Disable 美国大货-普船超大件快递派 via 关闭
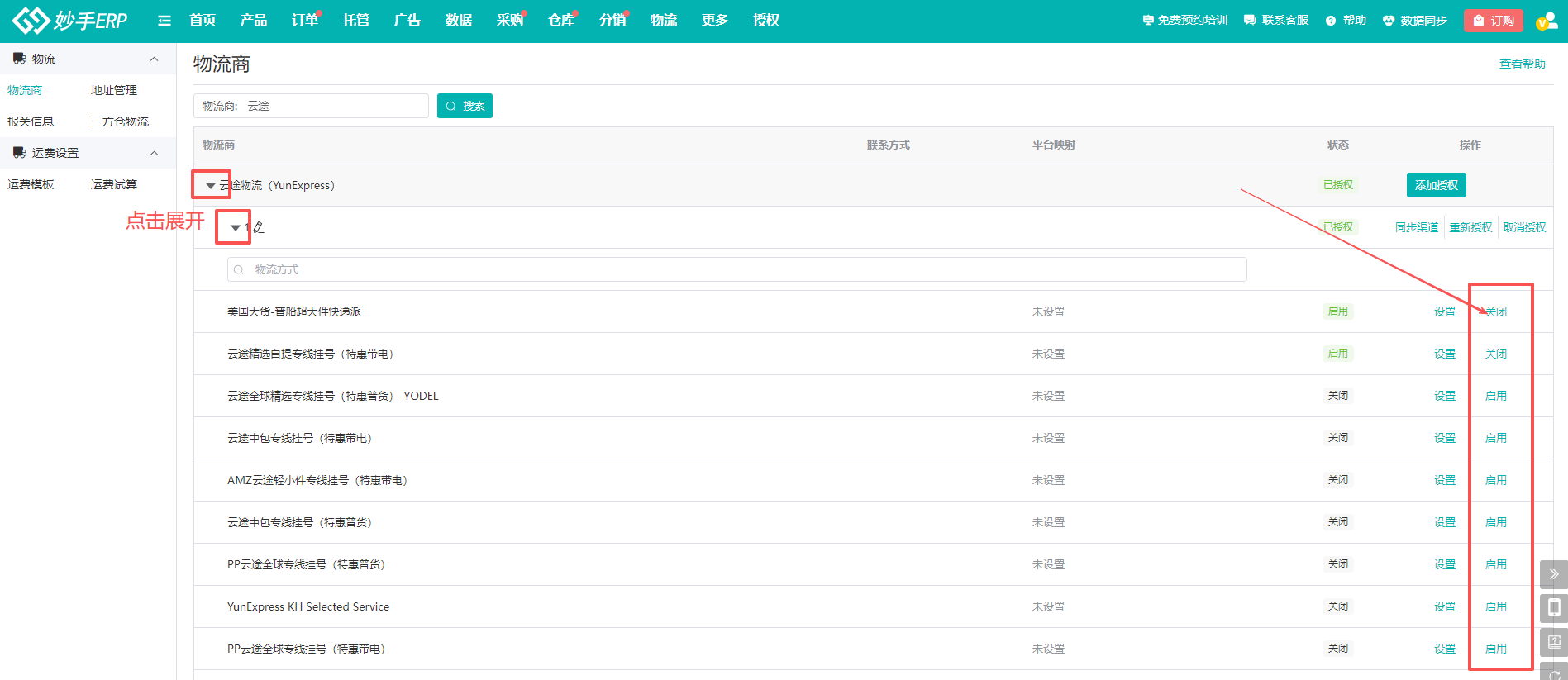 [x=1496, y=311]
